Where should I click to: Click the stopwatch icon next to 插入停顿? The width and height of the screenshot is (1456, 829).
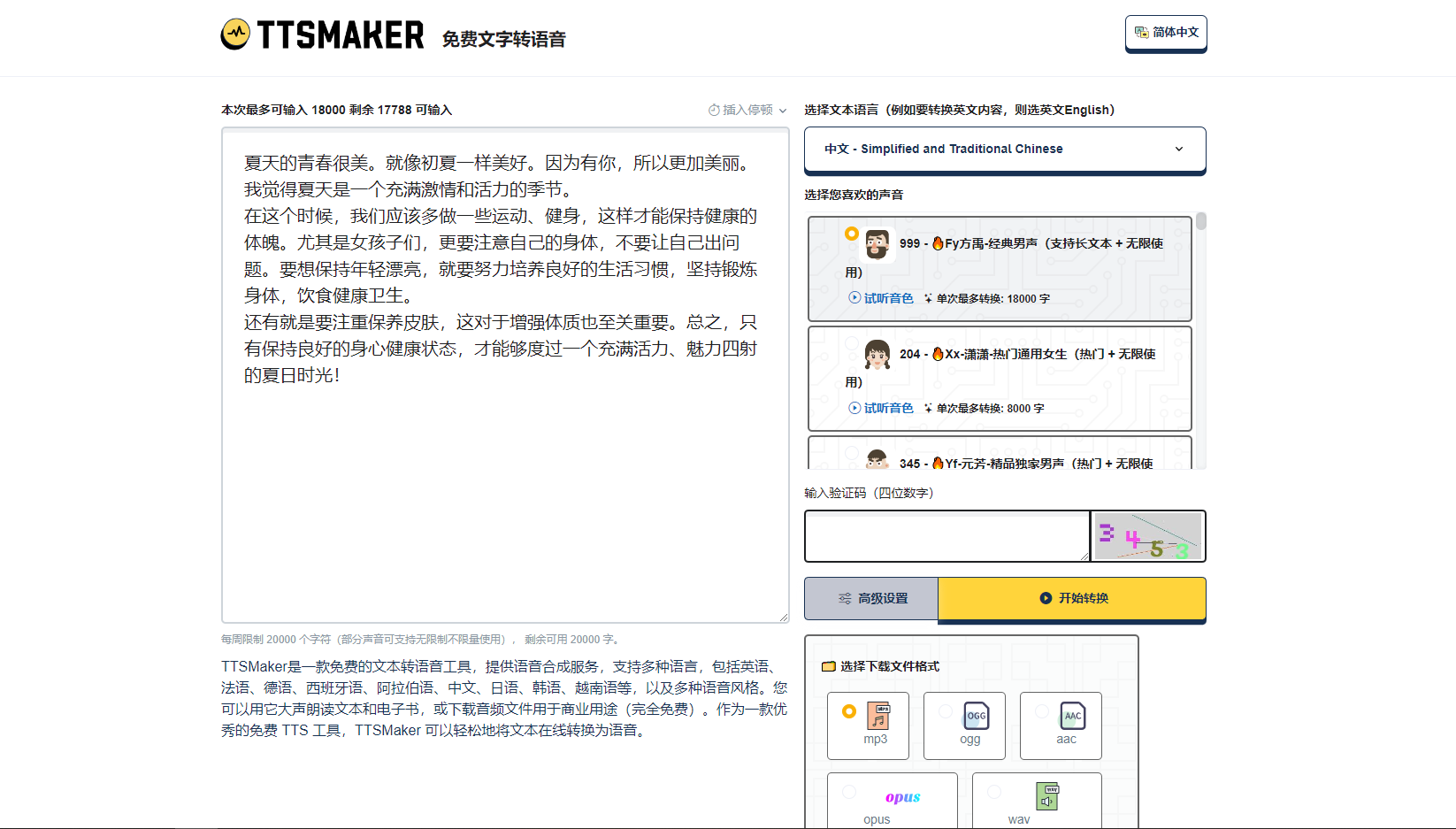[x=713, y=110]
